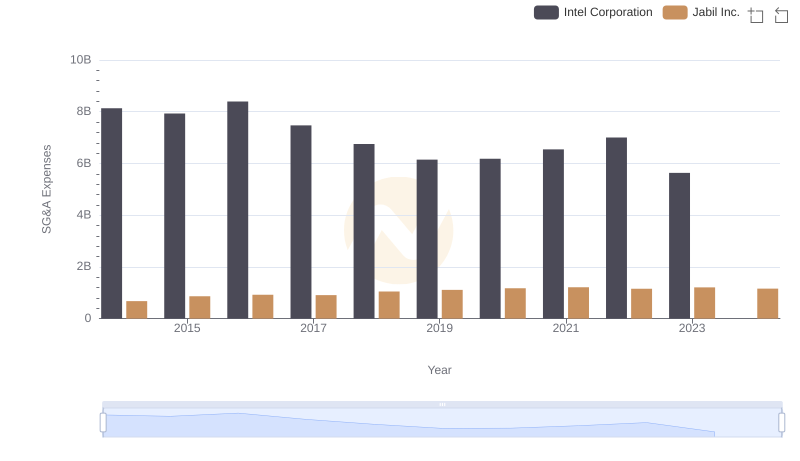
Task: Click the 2019 x-axis label
Action: [440, 328]
